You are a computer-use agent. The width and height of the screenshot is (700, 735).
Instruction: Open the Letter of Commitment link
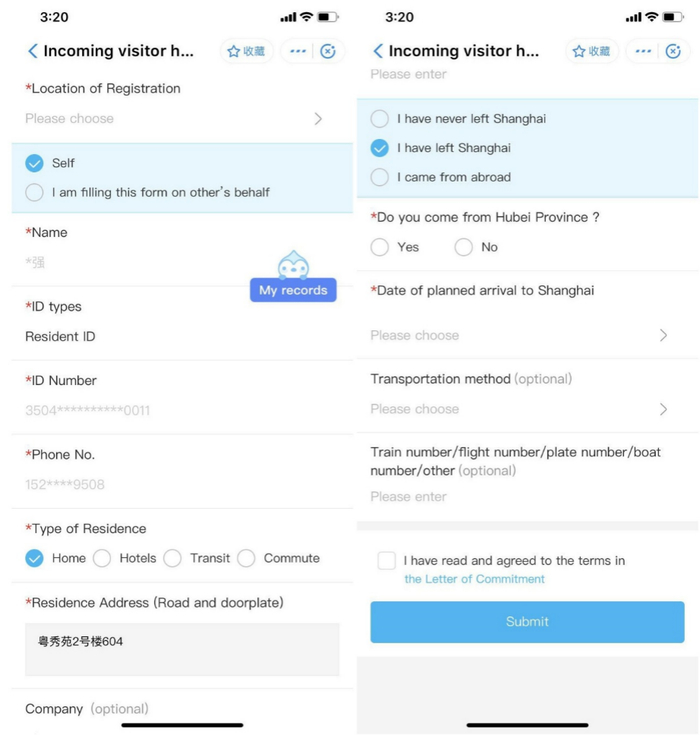(x=474, y=579)
